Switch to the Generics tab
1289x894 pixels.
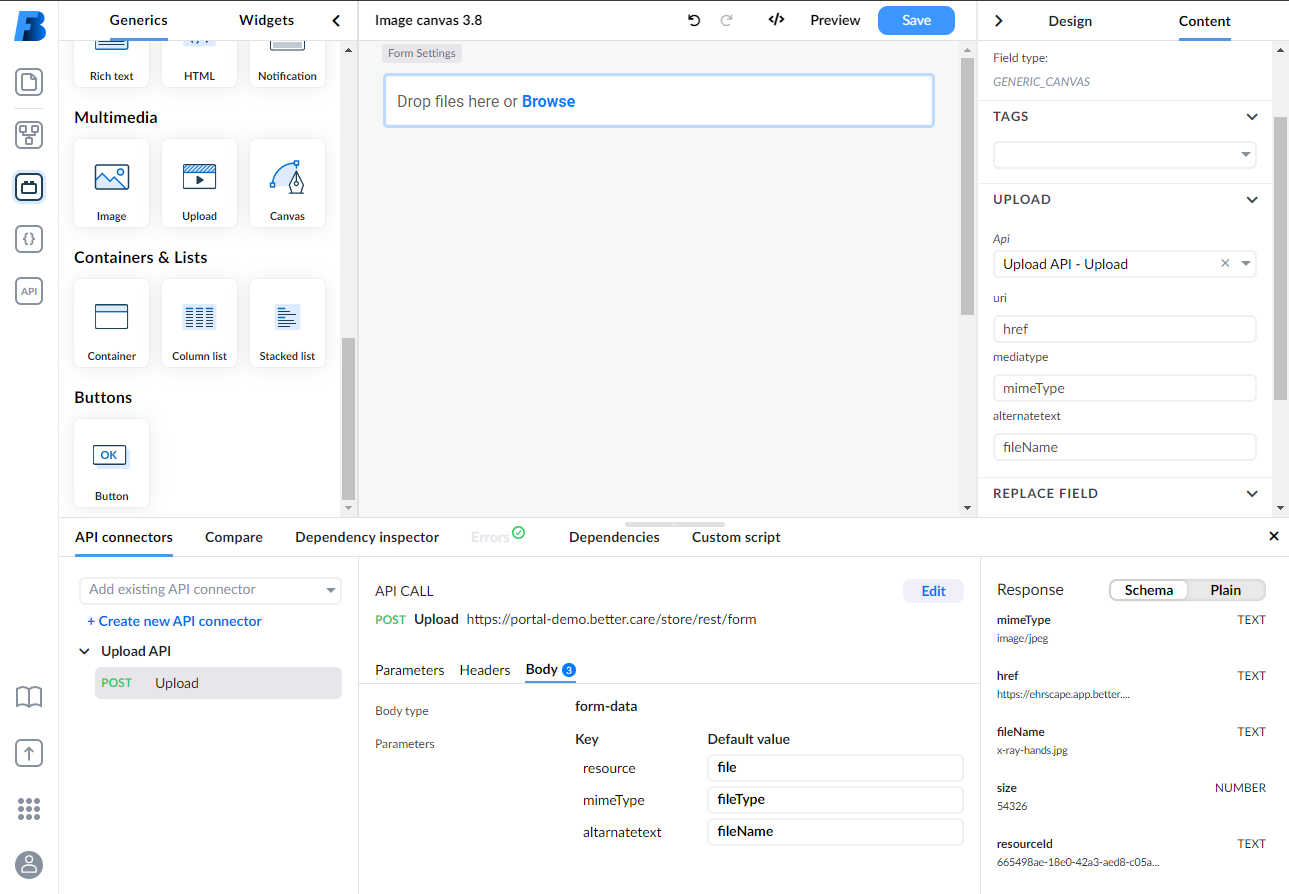pos(139,20)
